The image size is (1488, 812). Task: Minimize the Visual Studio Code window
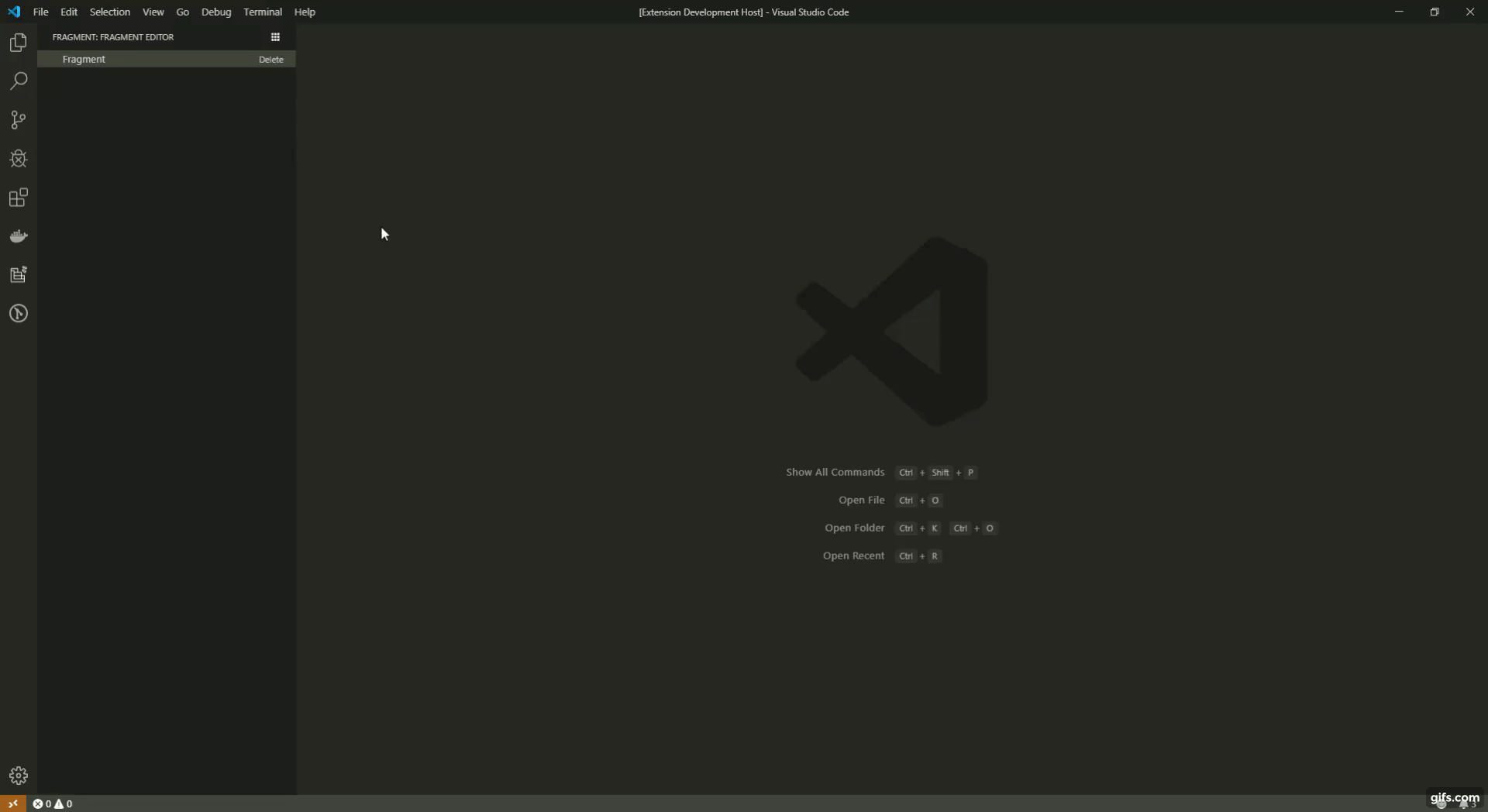[x=1399, y=12]
